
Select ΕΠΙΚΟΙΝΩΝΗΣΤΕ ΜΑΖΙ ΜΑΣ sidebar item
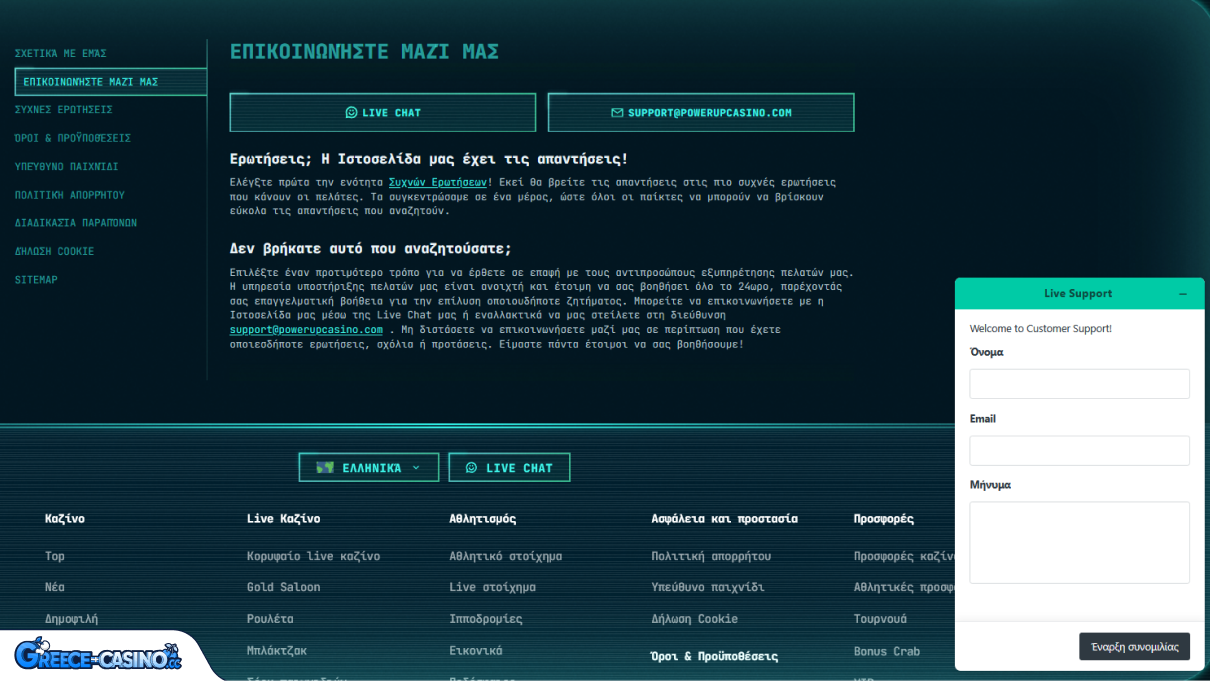point(111,82)
